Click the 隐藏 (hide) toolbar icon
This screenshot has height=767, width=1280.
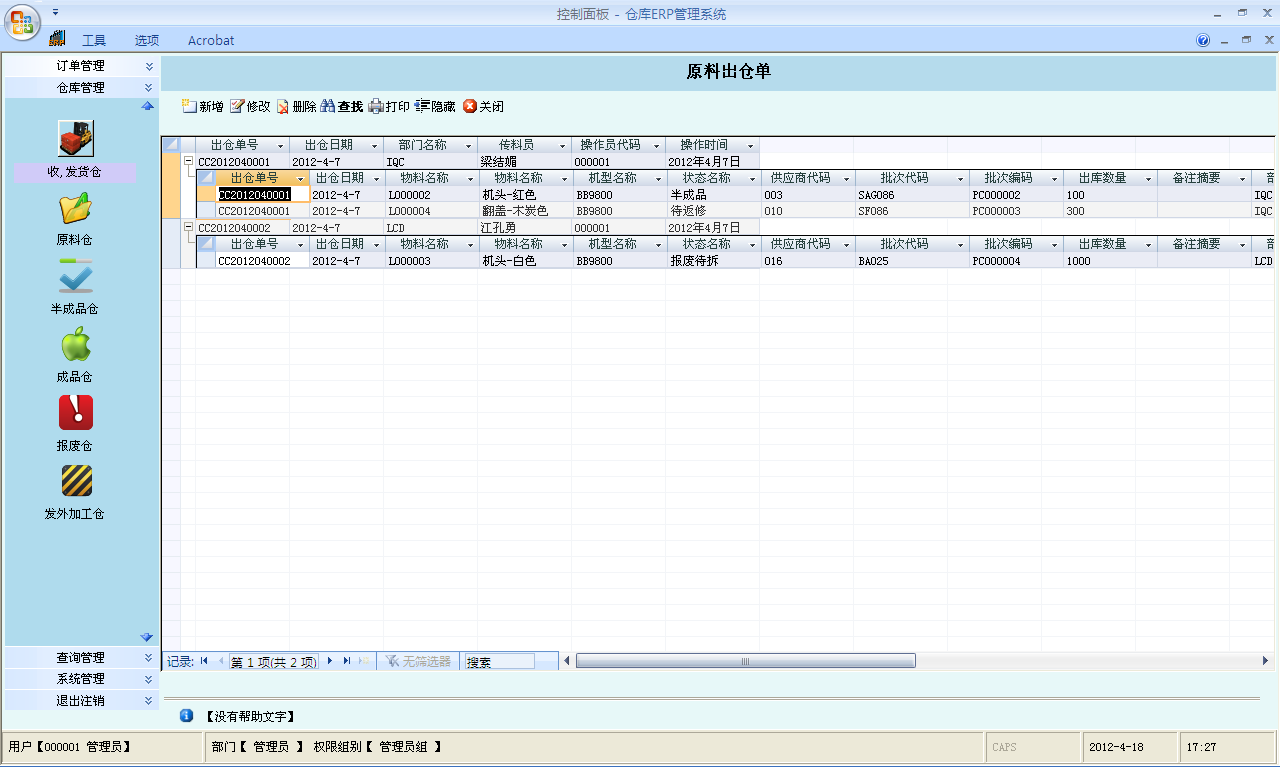(422, 106)
